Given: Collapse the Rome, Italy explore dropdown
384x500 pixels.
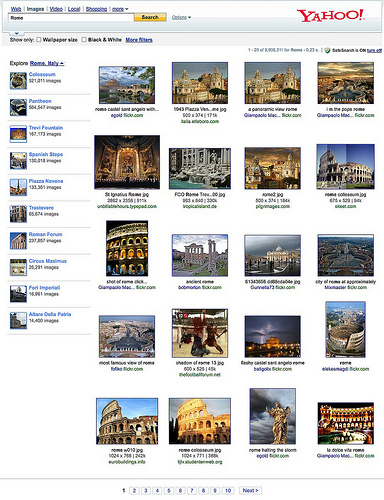Looking at the screenshot, I should pos(47,63).
